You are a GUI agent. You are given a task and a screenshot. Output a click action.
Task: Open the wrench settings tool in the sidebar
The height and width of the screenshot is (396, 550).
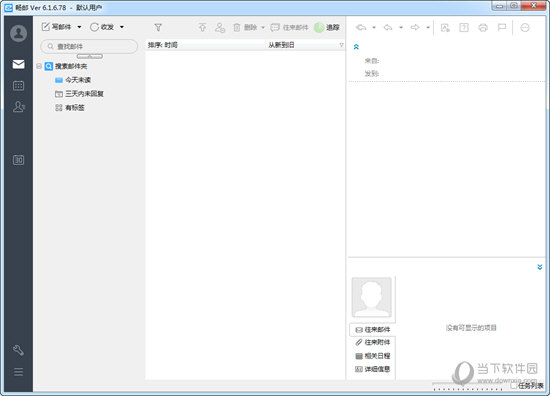pyautogui.click(x=18, y=350)
